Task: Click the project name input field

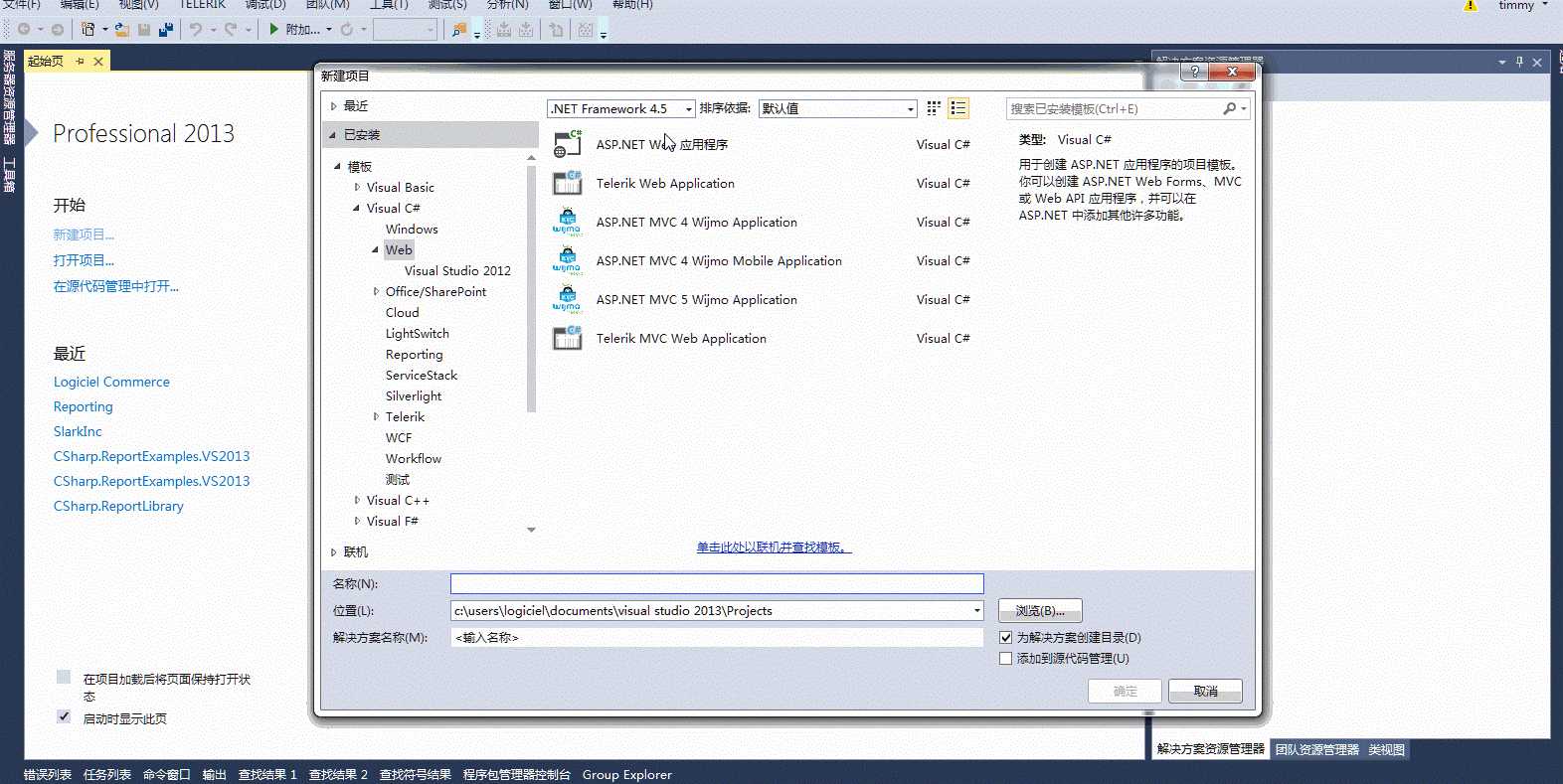Action: coord(717,583)
